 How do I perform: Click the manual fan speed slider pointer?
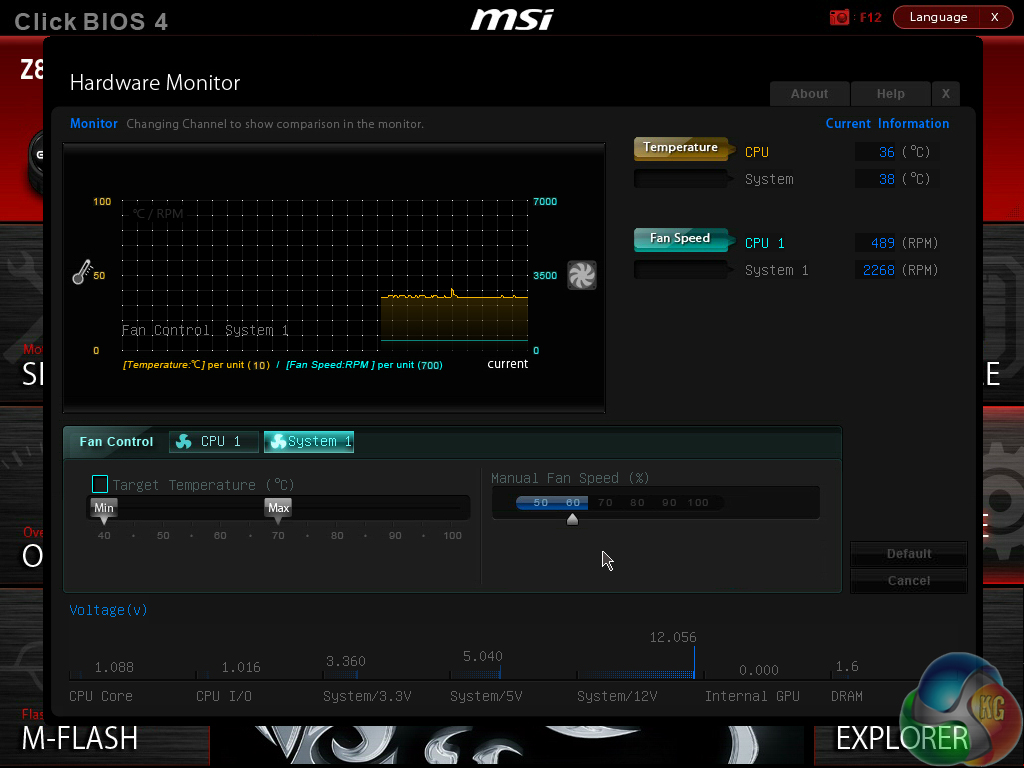[572, 519]
